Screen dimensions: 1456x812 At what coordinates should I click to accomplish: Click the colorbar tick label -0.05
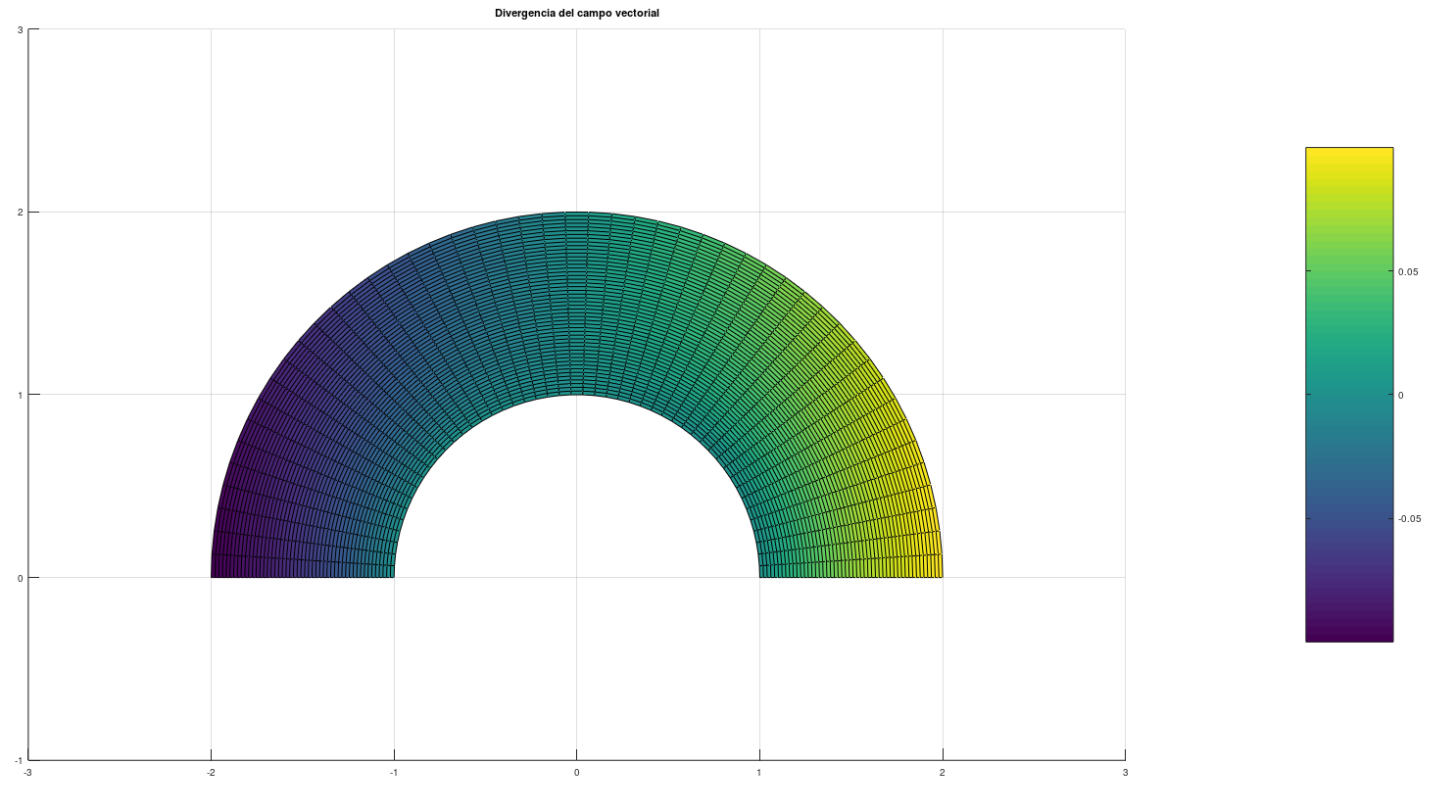pyautogui.click(x=1409, y=519)
